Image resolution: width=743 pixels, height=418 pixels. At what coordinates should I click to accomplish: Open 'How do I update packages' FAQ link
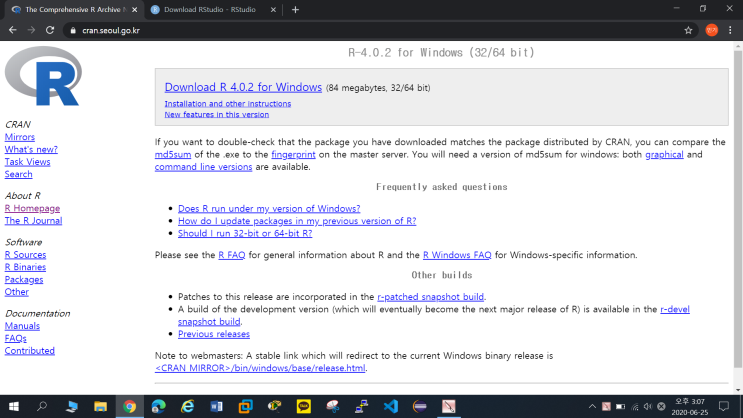click(x=297, y=221)
